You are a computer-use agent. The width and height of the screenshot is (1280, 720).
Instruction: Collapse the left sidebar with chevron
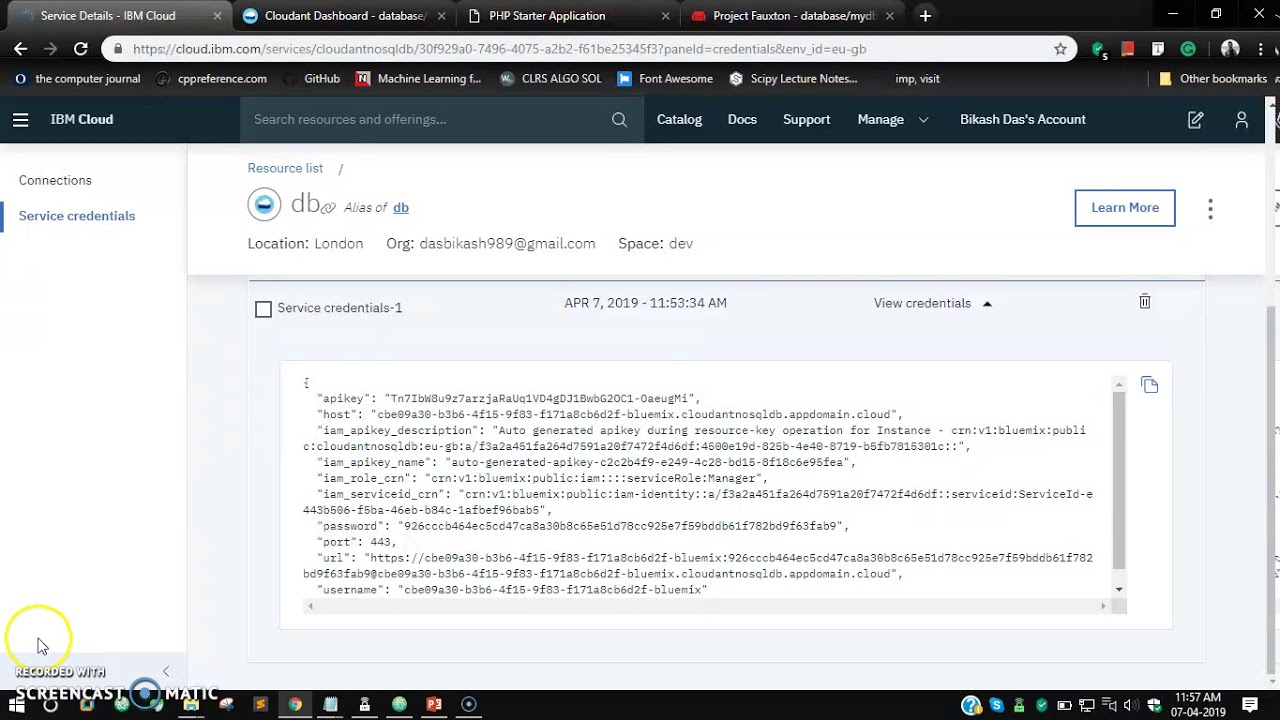(x=166, y=672)
